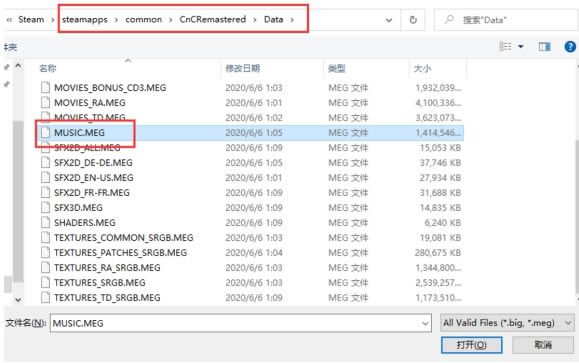
Task: Click the size 6,240 KB cell
Action: (x=443, y=223)
